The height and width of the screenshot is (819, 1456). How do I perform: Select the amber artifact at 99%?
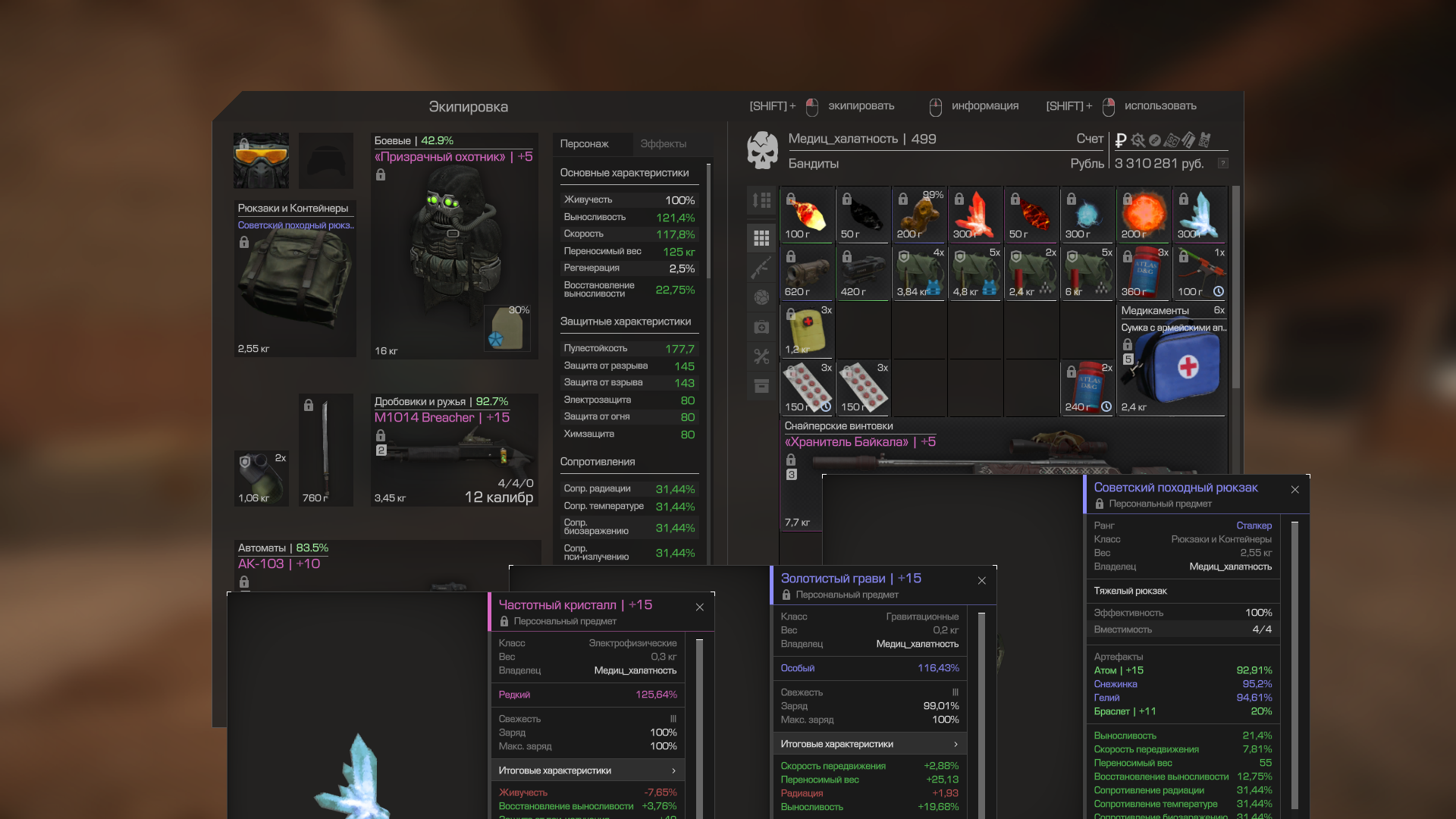(x=919, y=215)
